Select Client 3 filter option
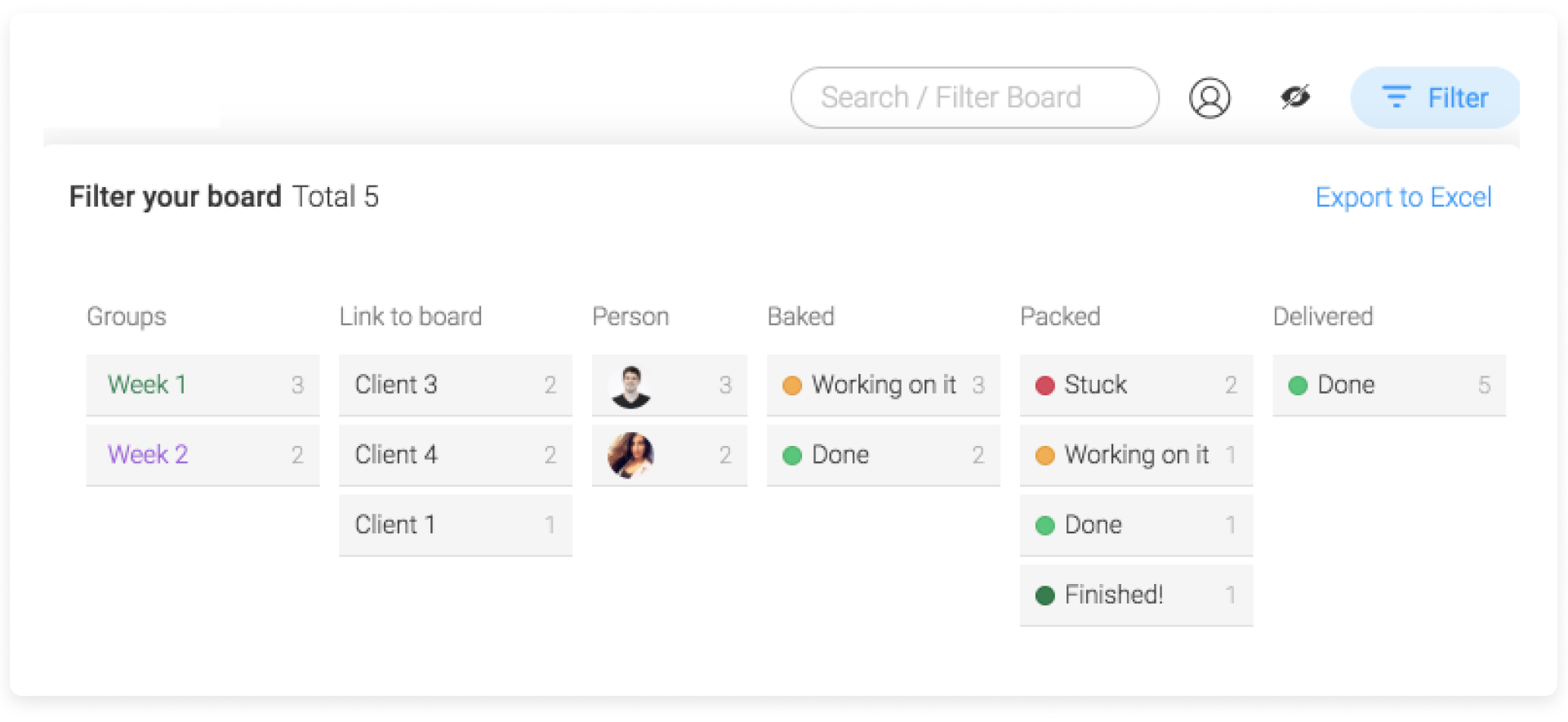The height and width of the screenshot is (722, 1568). tap(456, 385)
